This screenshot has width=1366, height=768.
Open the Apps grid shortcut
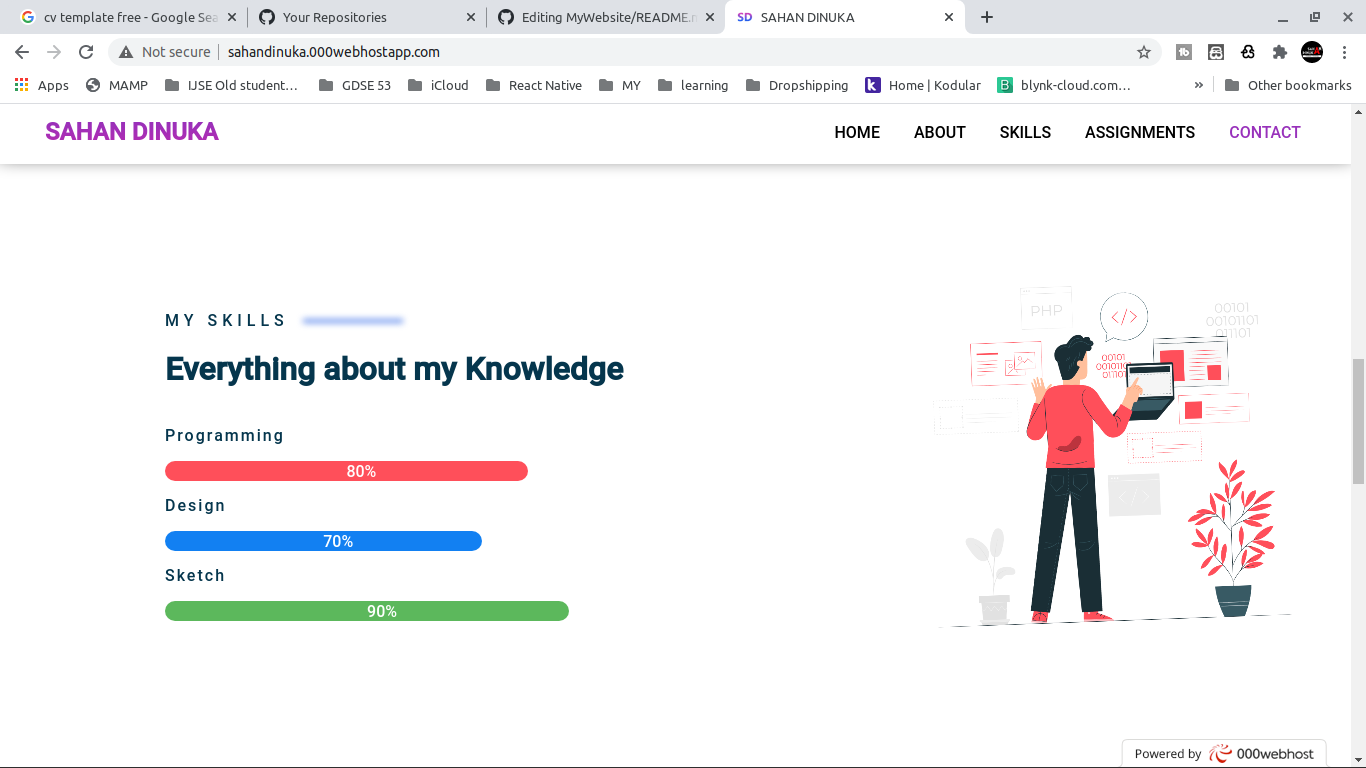click(42, 85)
